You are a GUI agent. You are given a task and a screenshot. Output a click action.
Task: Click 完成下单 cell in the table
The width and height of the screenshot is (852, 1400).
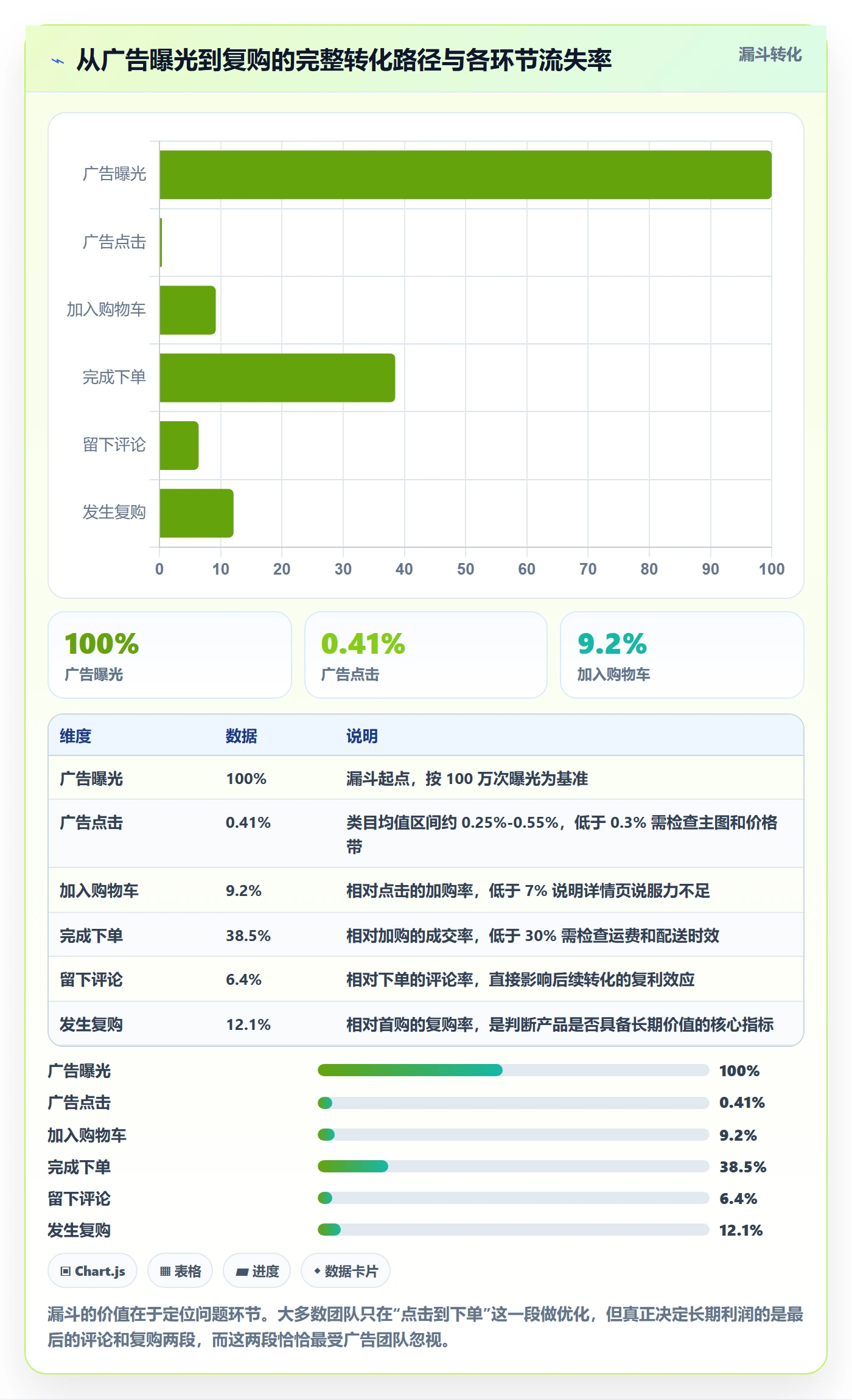coord(91,936)
